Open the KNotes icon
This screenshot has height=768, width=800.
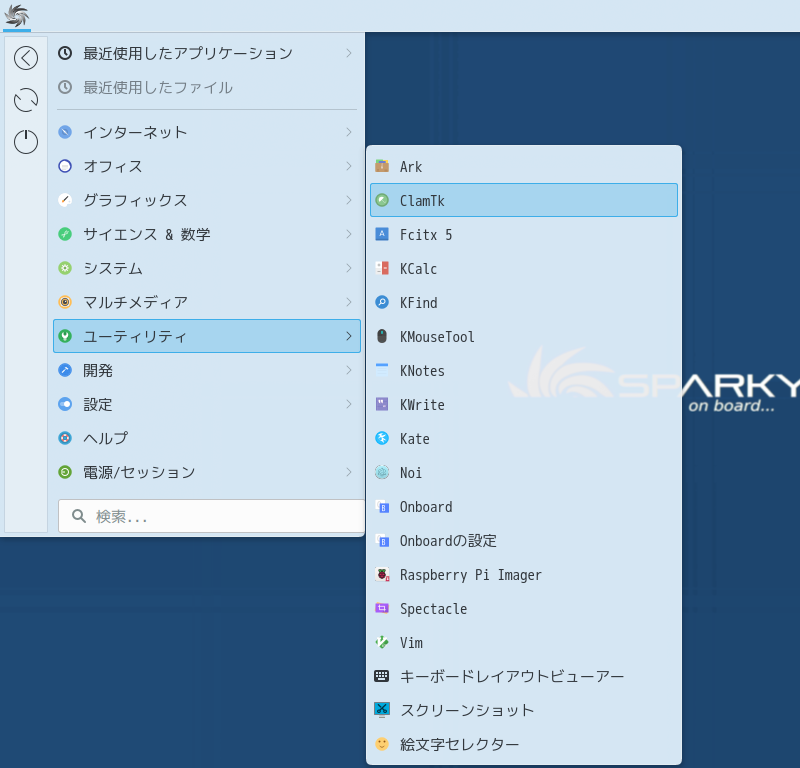382,370
